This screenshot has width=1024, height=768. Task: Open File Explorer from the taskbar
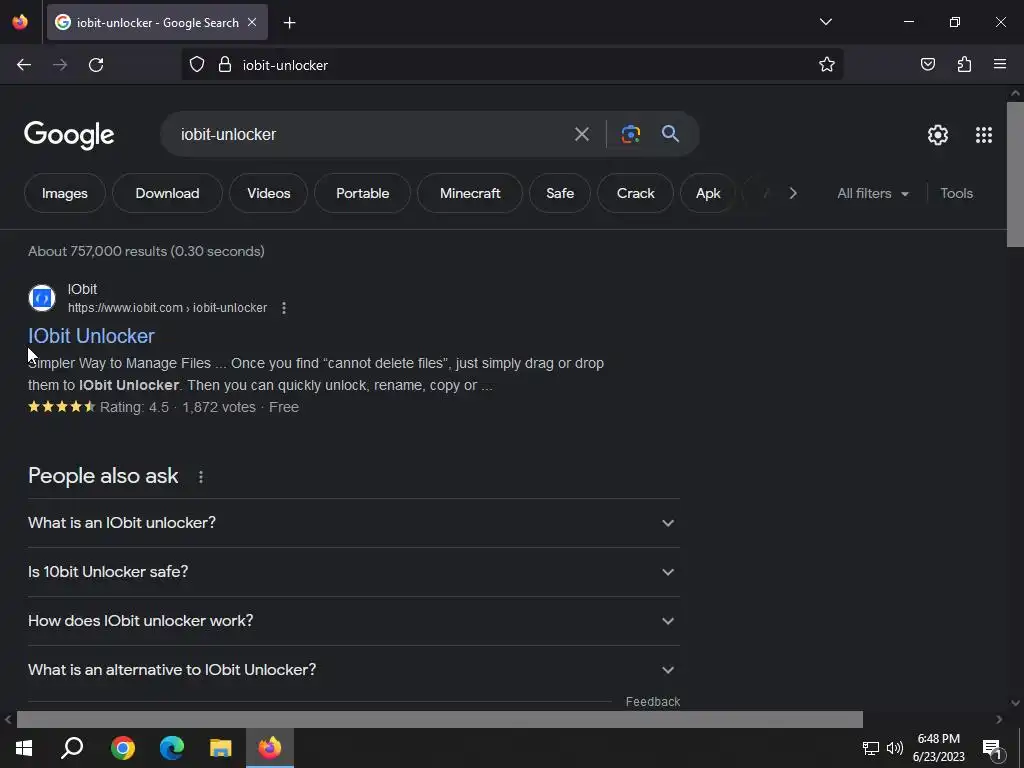[x=221, y=748]
